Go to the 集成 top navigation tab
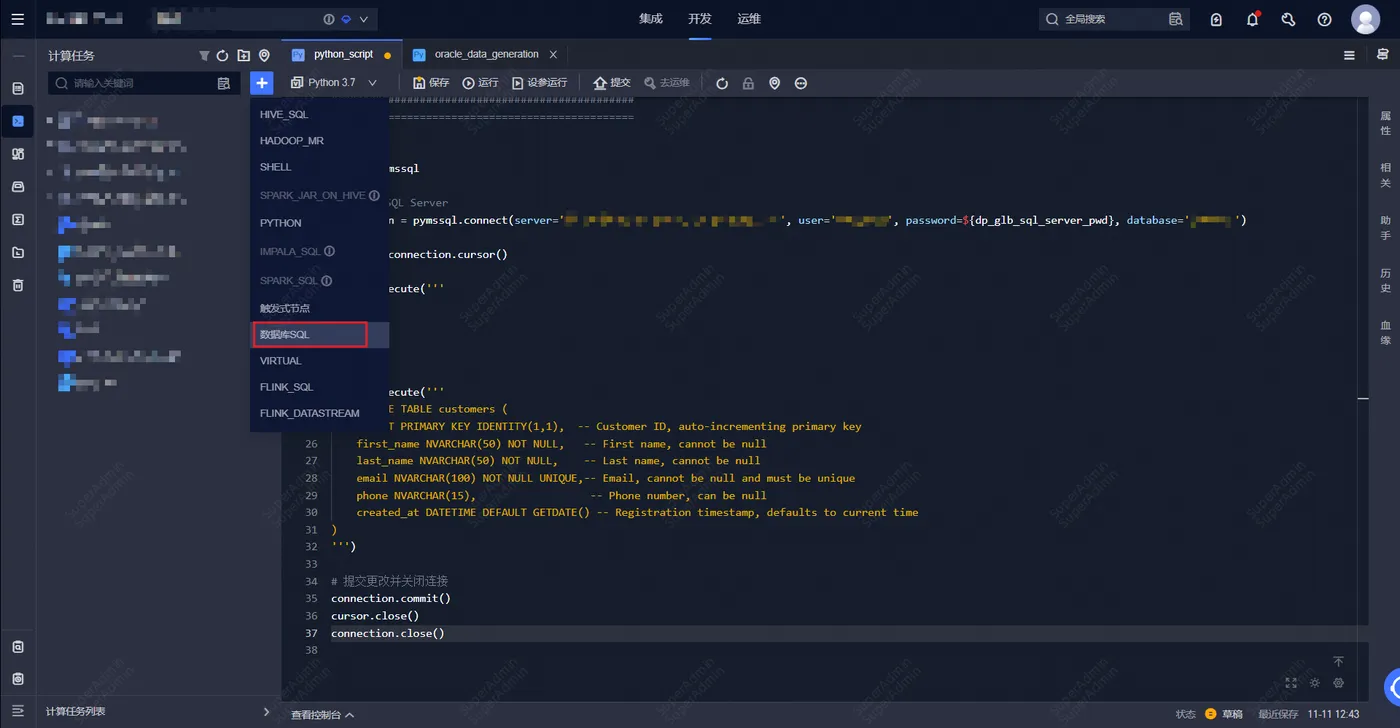 pyautogui.click(x=651, y=19)
